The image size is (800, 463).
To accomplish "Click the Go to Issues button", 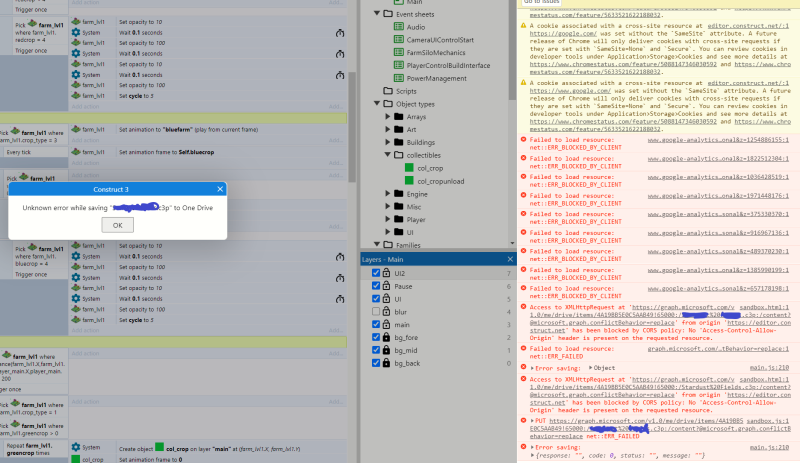I will click(542, 2).
